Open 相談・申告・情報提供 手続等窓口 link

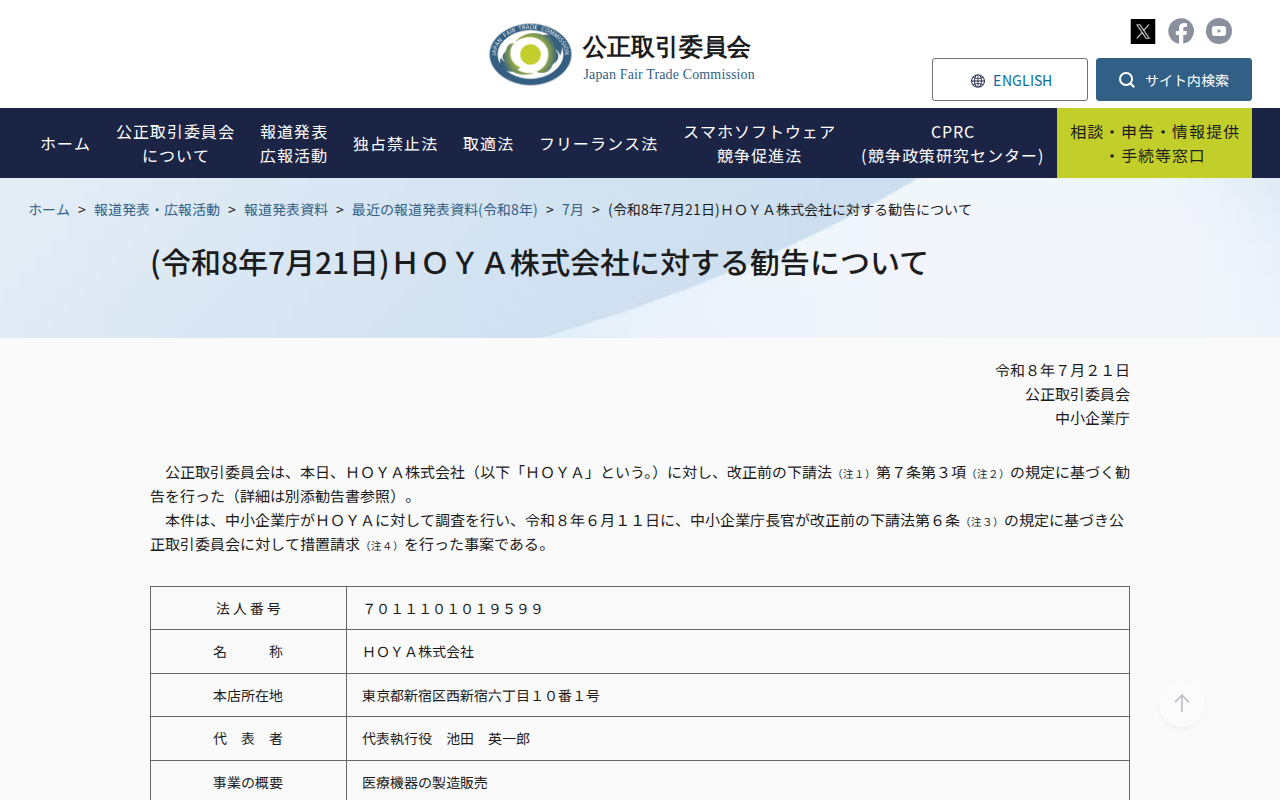(1154, 144)
